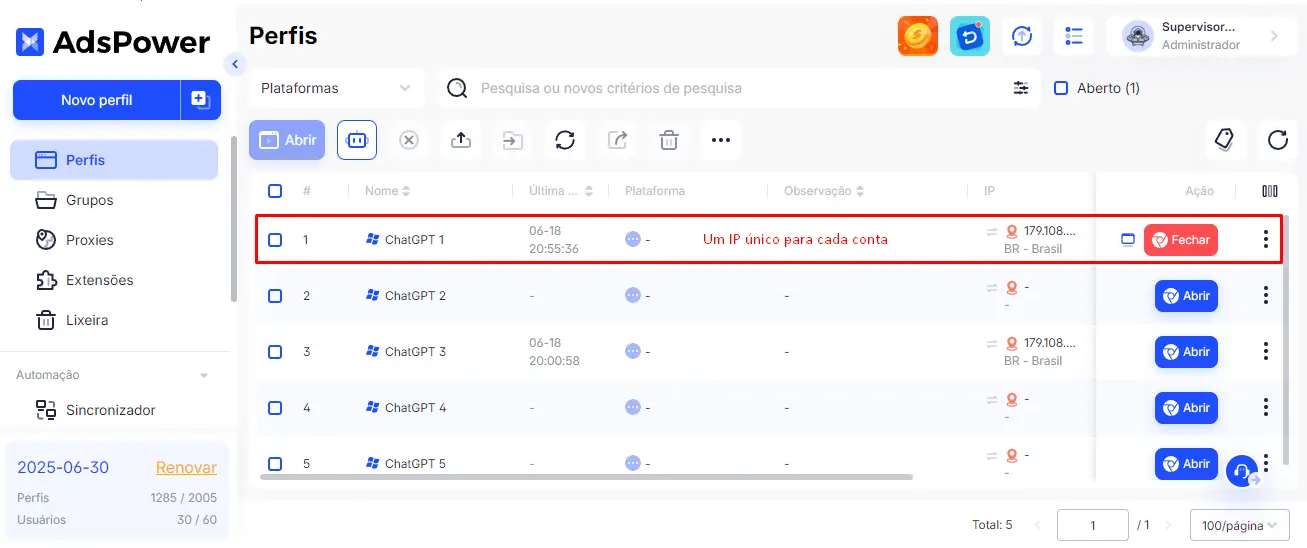Open the column settings icon in table header

coord(1270,191)
